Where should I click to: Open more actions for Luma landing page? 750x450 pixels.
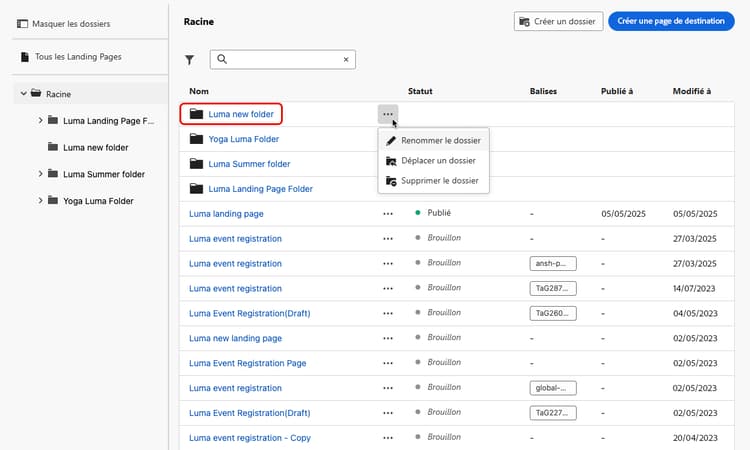pyautogui.click(x=388, y=213)
